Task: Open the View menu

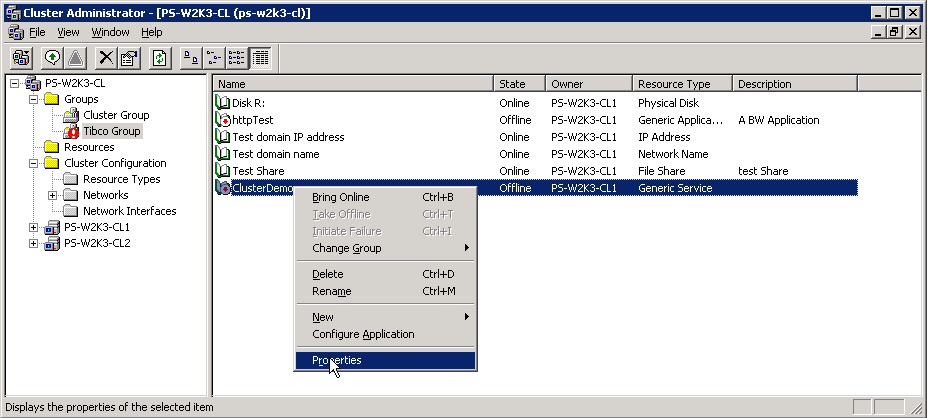Action: pyautogui.click(x=69, y=32)
